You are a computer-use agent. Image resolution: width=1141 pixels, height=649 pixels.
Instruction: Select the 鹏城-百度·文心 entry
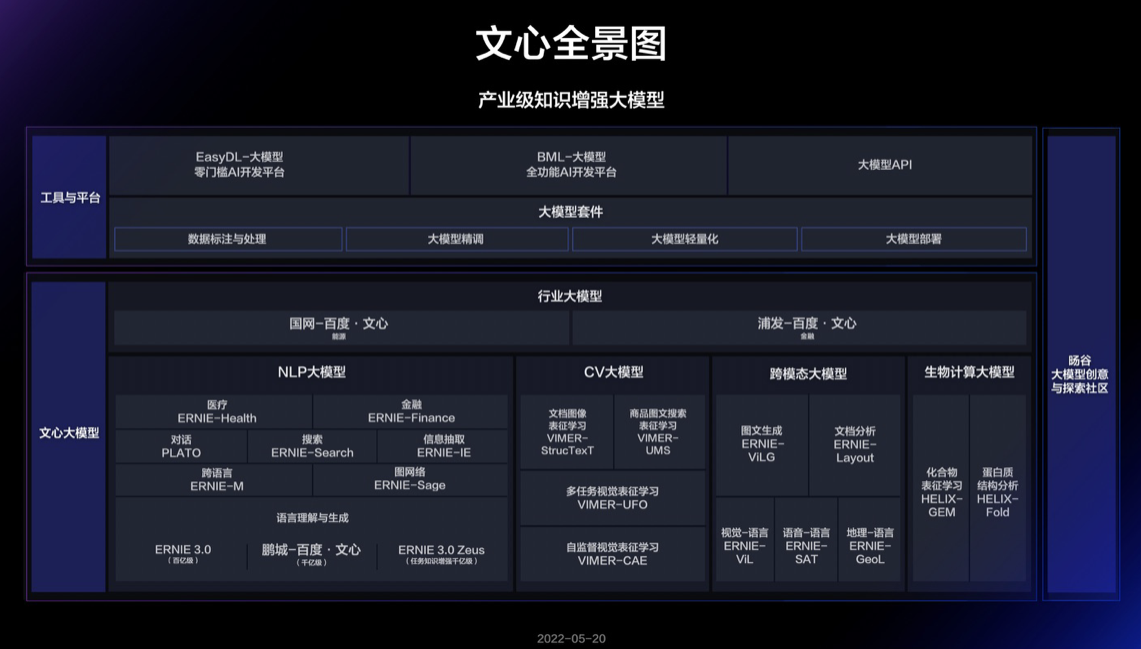311,554
